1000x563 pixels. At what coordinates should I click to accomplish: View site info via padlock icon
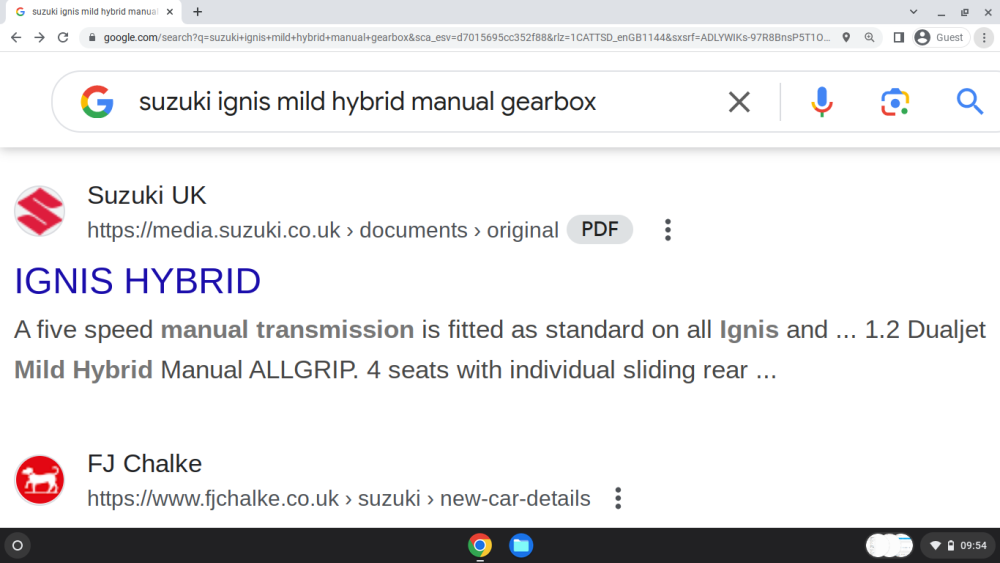(92, 38)
